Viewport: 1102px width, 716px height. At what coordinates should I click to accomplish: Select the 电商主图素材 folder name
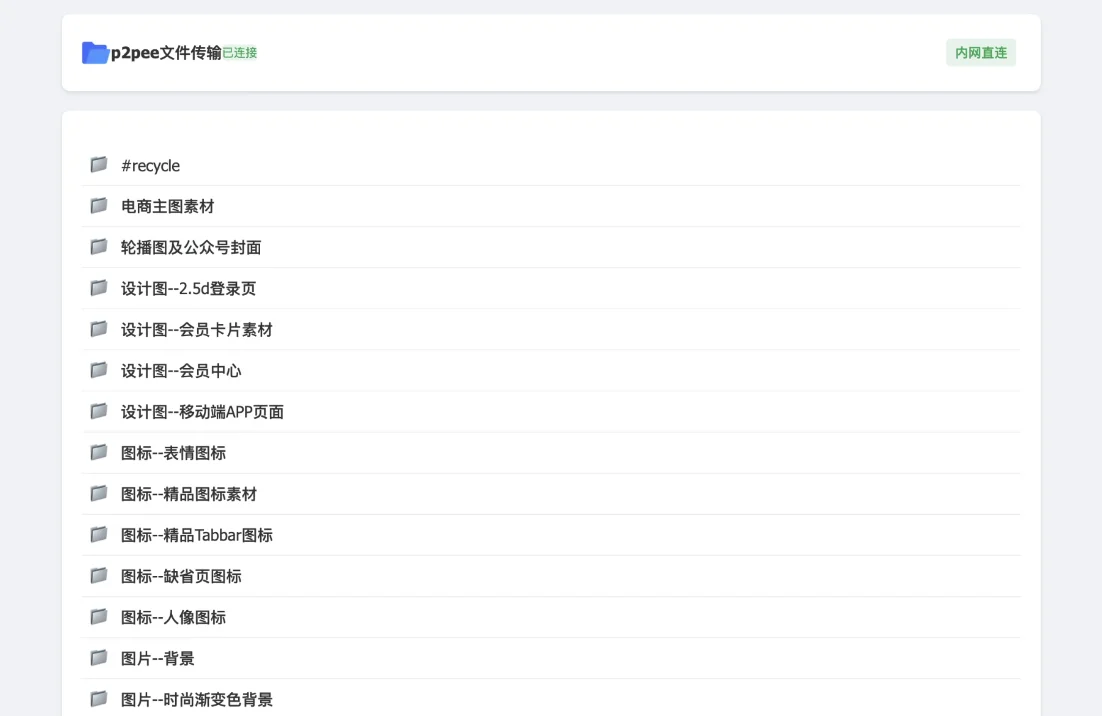coord(167,207)
